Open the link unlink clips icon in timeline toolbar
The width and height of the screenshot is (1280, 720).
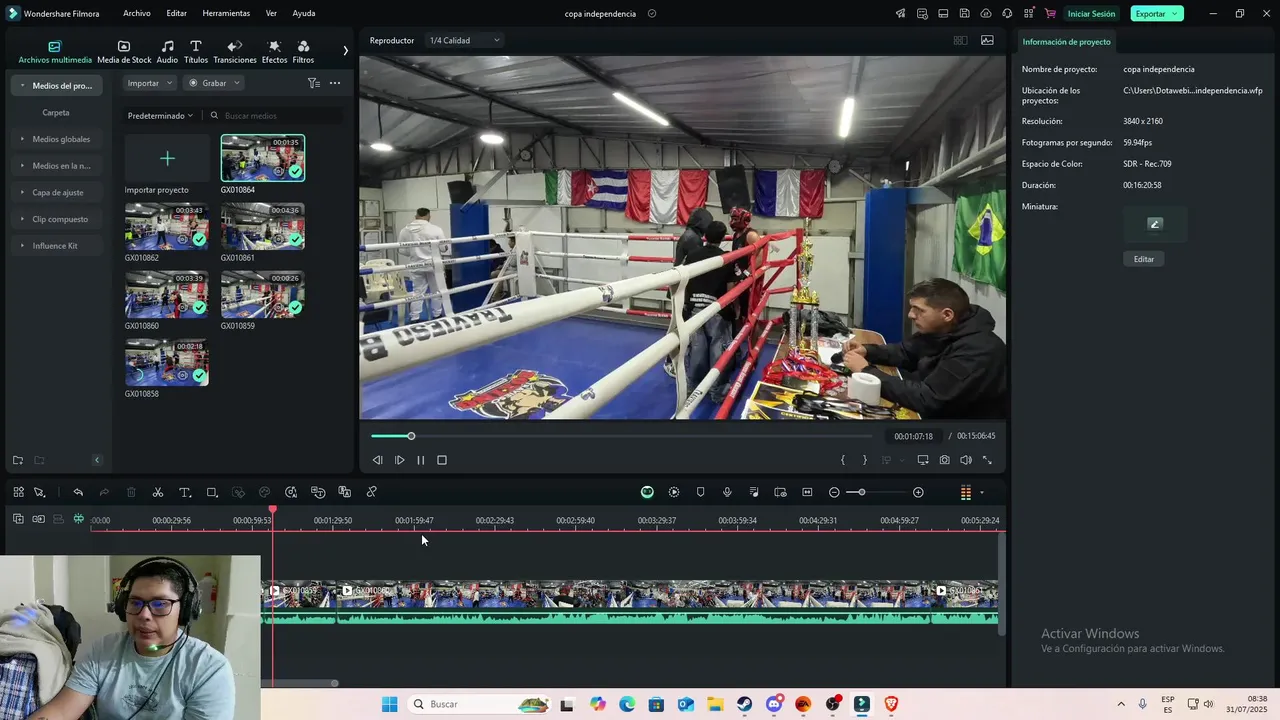371,492
